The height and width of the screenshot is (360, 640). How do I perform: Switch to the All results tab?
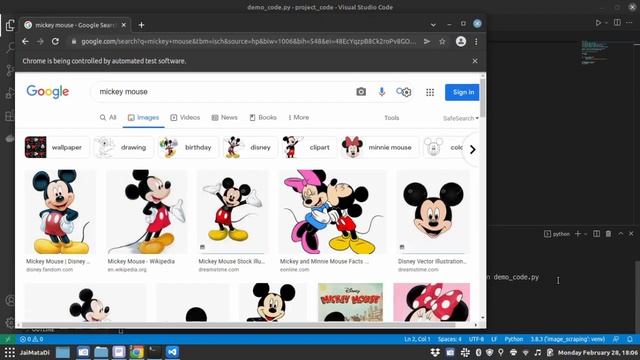(108, 118)
